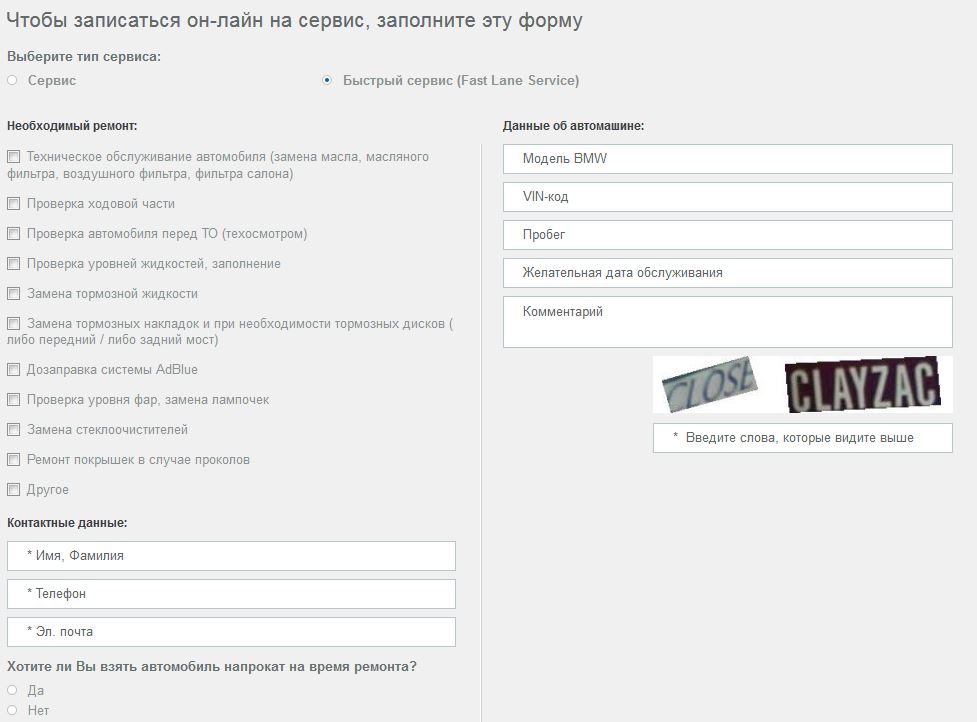Check the "Другое" checkbox
The image size is (977, 722).
(13, 490)
